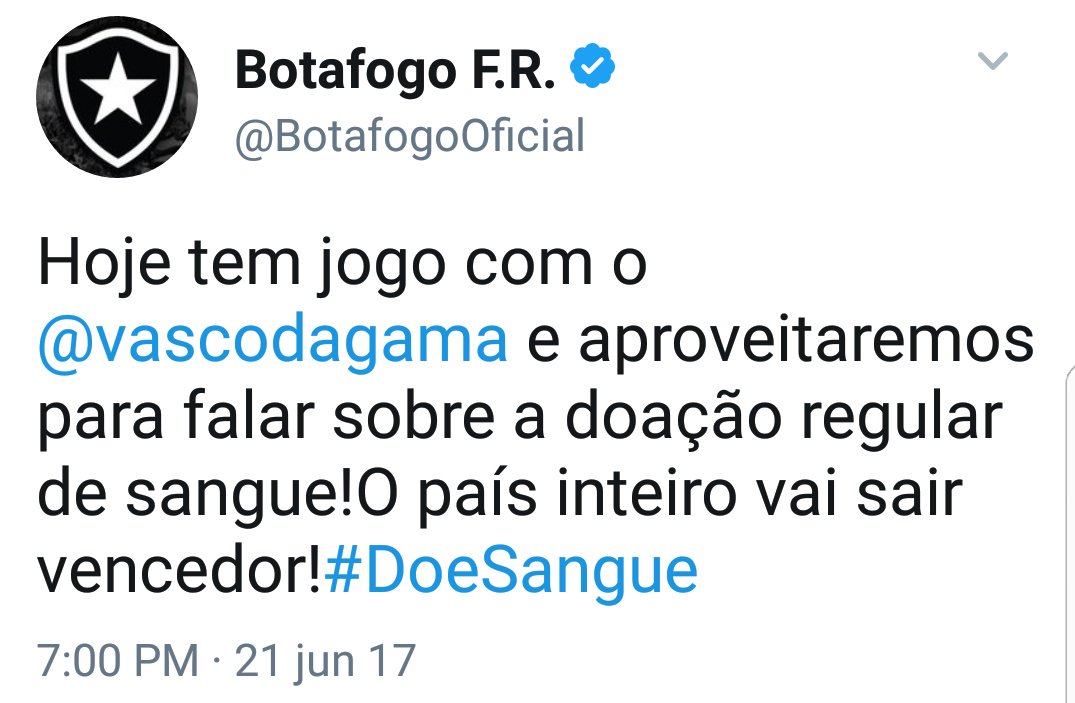Open the tweet options chevron menu

coord(992,61)
